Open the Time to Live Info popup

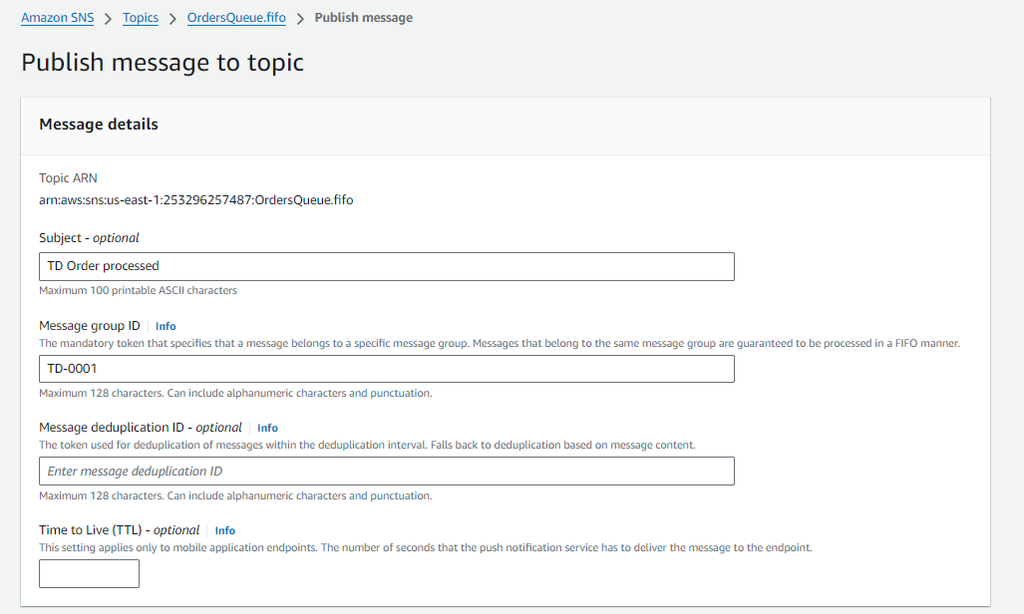(225, 530)
